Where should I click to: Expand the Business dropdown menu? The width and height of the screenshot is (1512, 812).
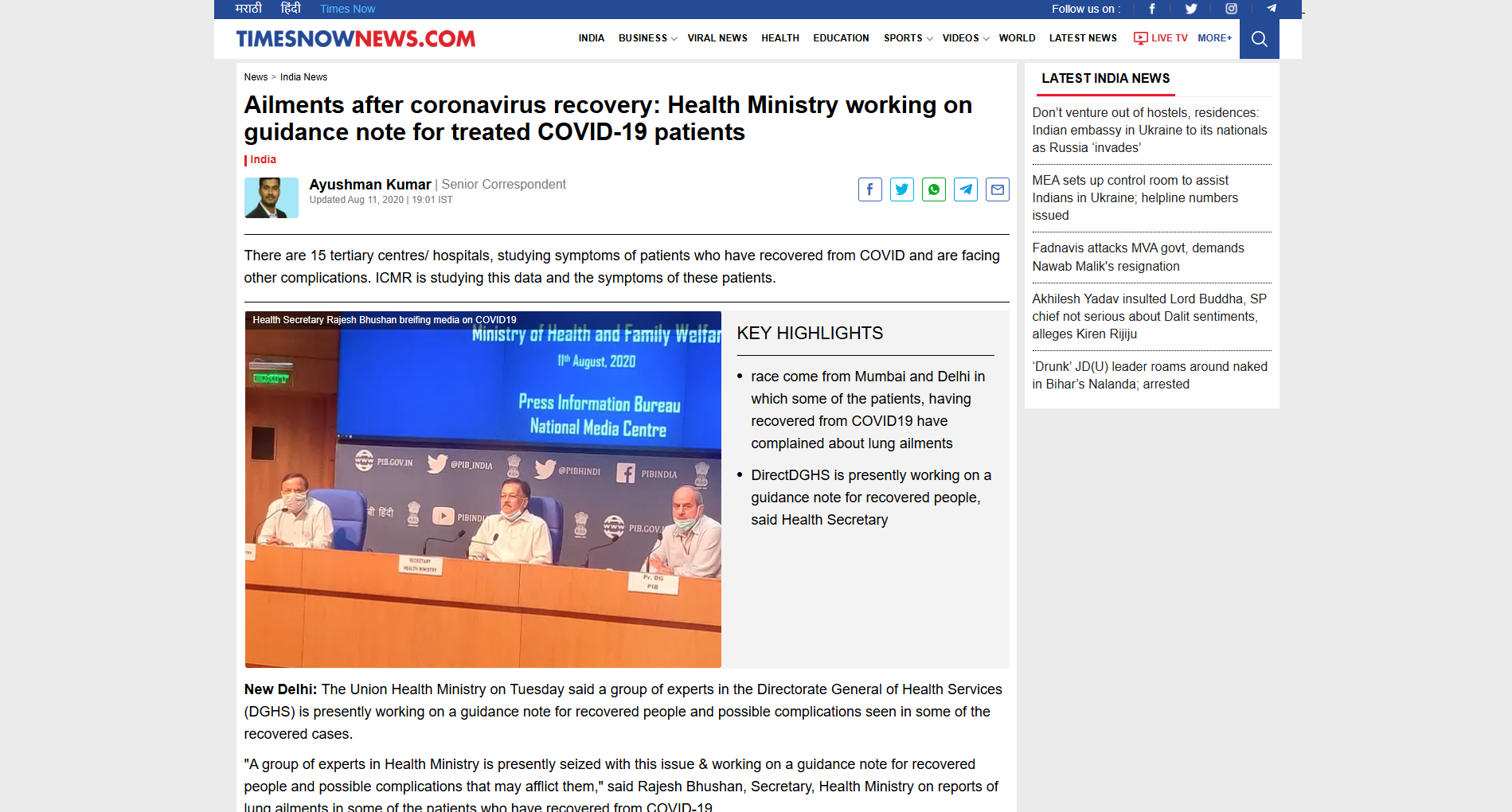[x=647, y=38]
